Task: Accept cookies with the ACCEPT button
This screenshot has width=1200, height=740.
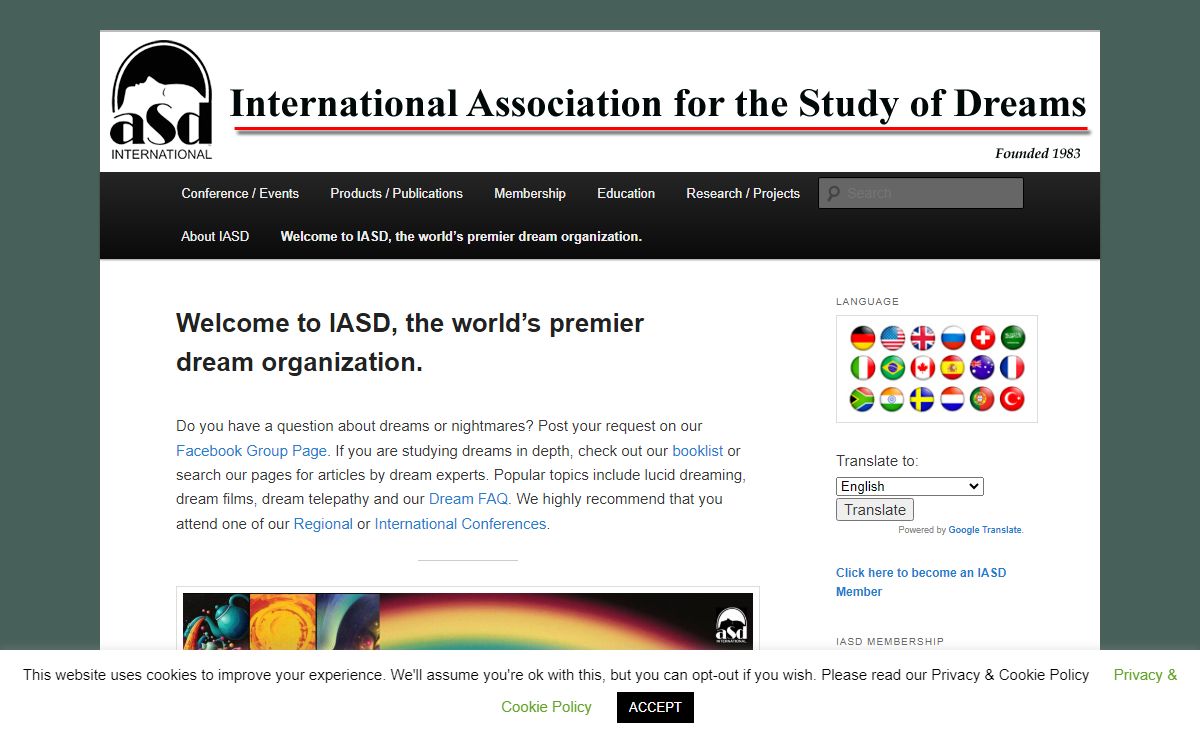Action: click(x=655, y=707)
